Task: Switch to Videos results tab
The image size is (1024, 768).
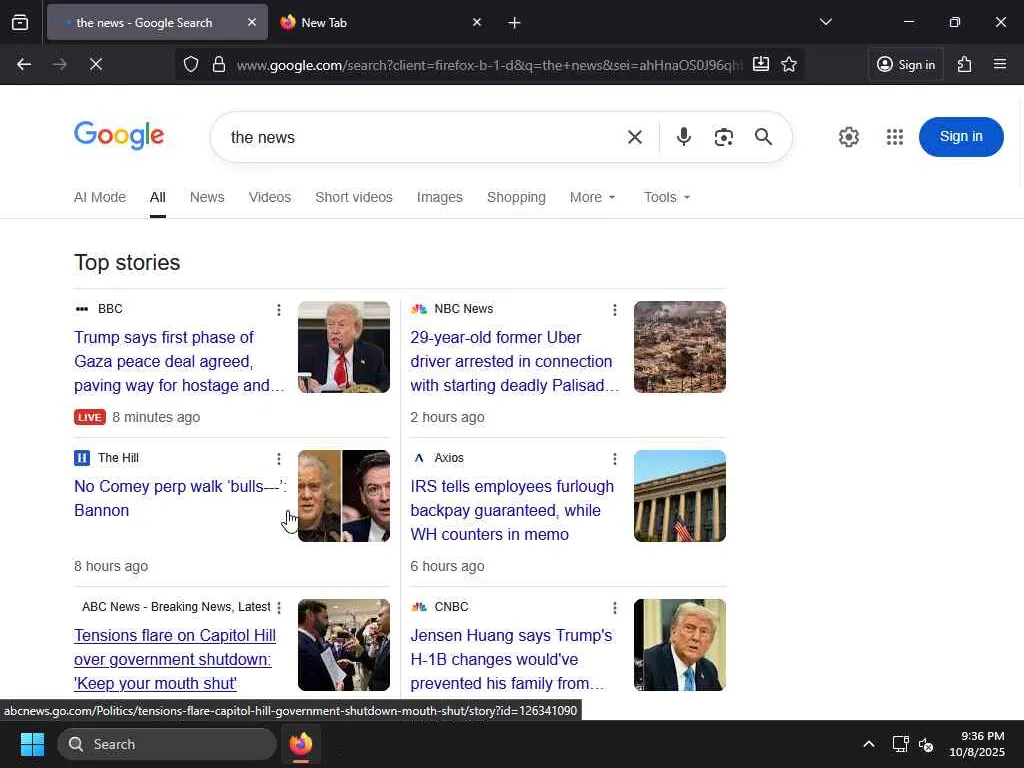Action: (x=270, y=197)
